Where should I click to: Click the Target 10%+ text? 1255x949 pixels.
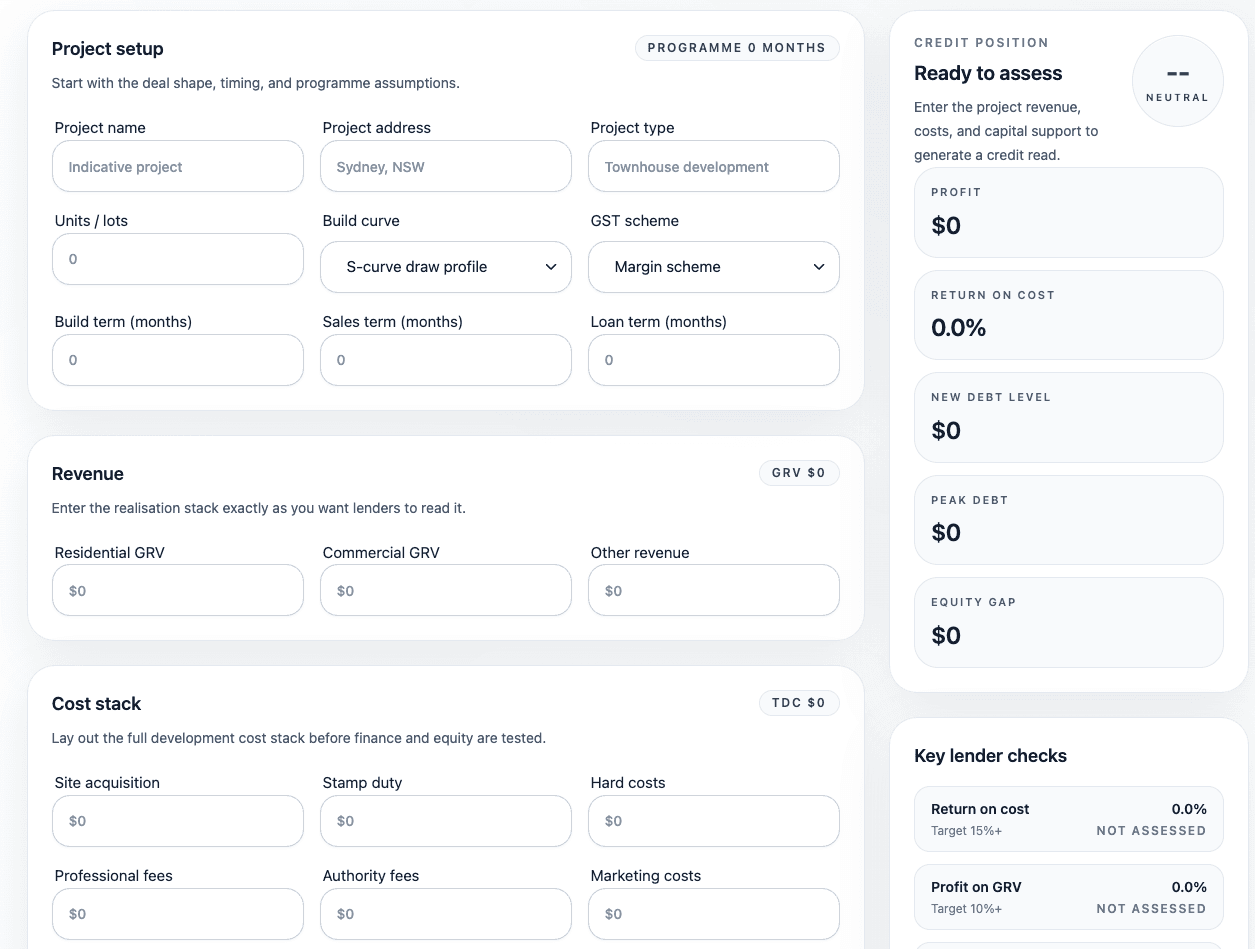(966, 909)
